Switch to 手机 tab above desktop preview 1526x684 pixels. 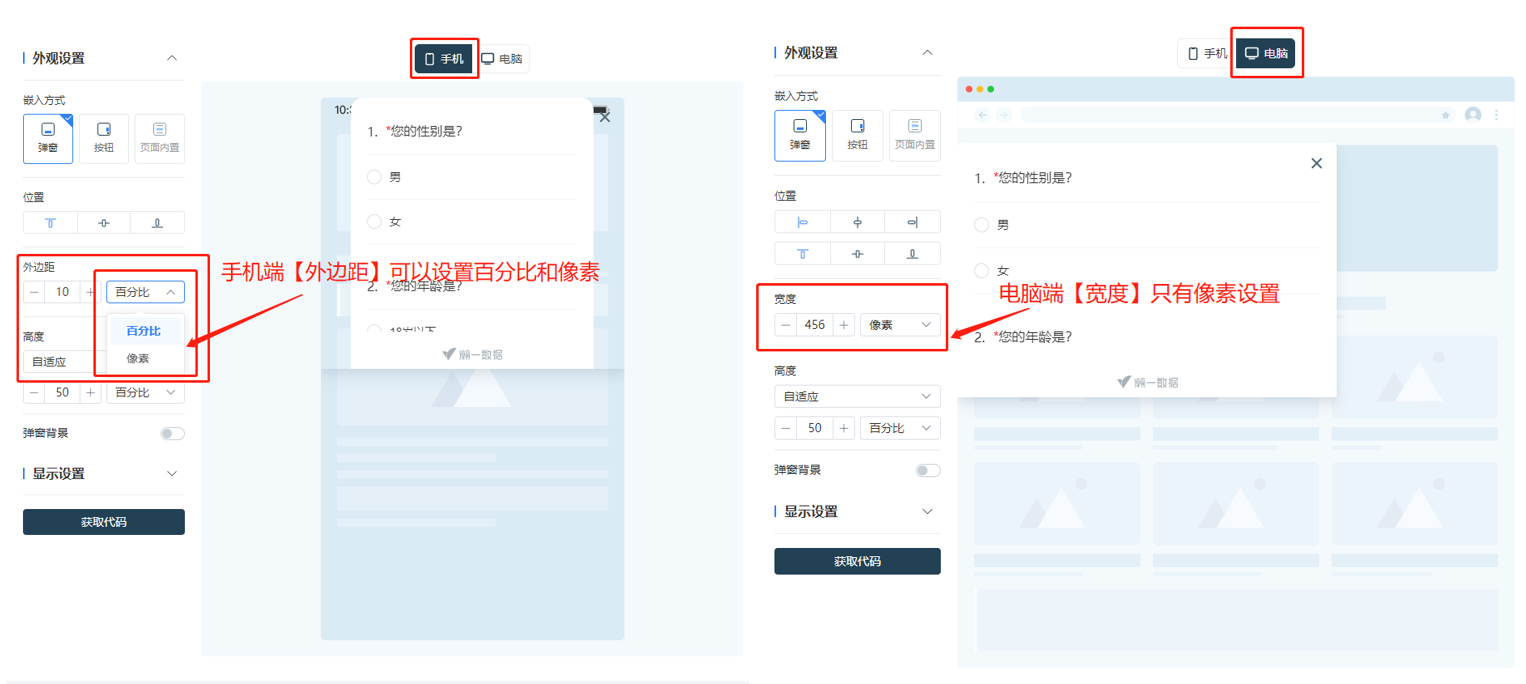pyautogui.click(x=1207, y=54)
